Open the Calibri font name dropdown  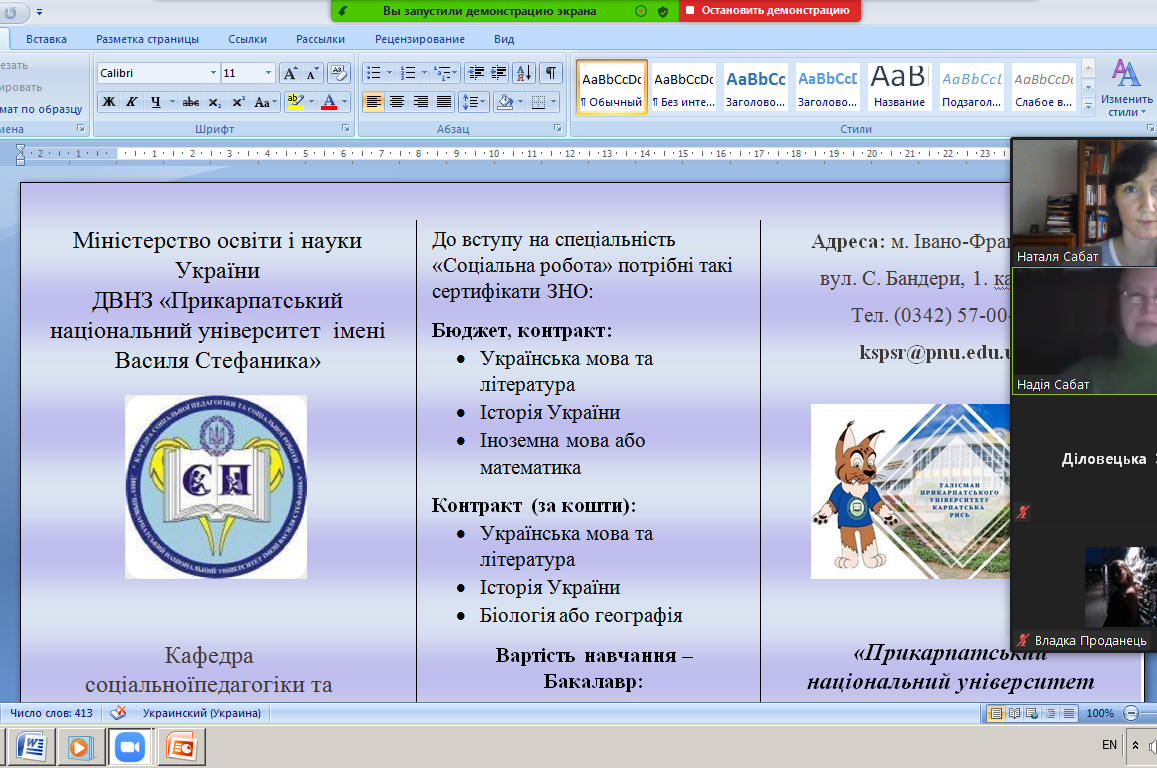213,73
